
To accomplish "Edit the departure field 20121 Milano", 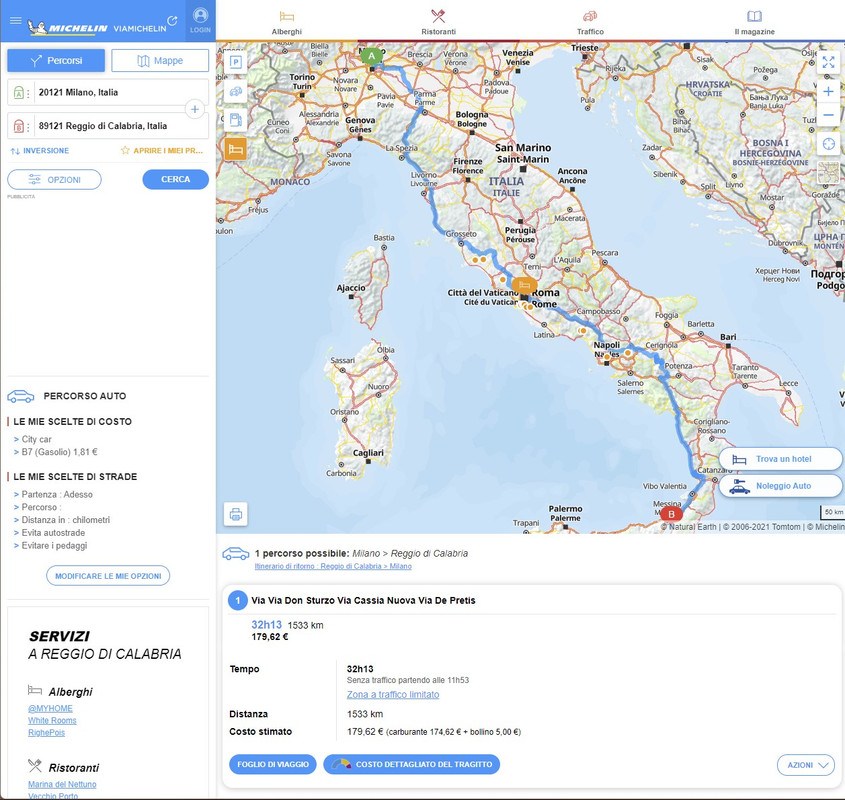I will coord(108,92).
